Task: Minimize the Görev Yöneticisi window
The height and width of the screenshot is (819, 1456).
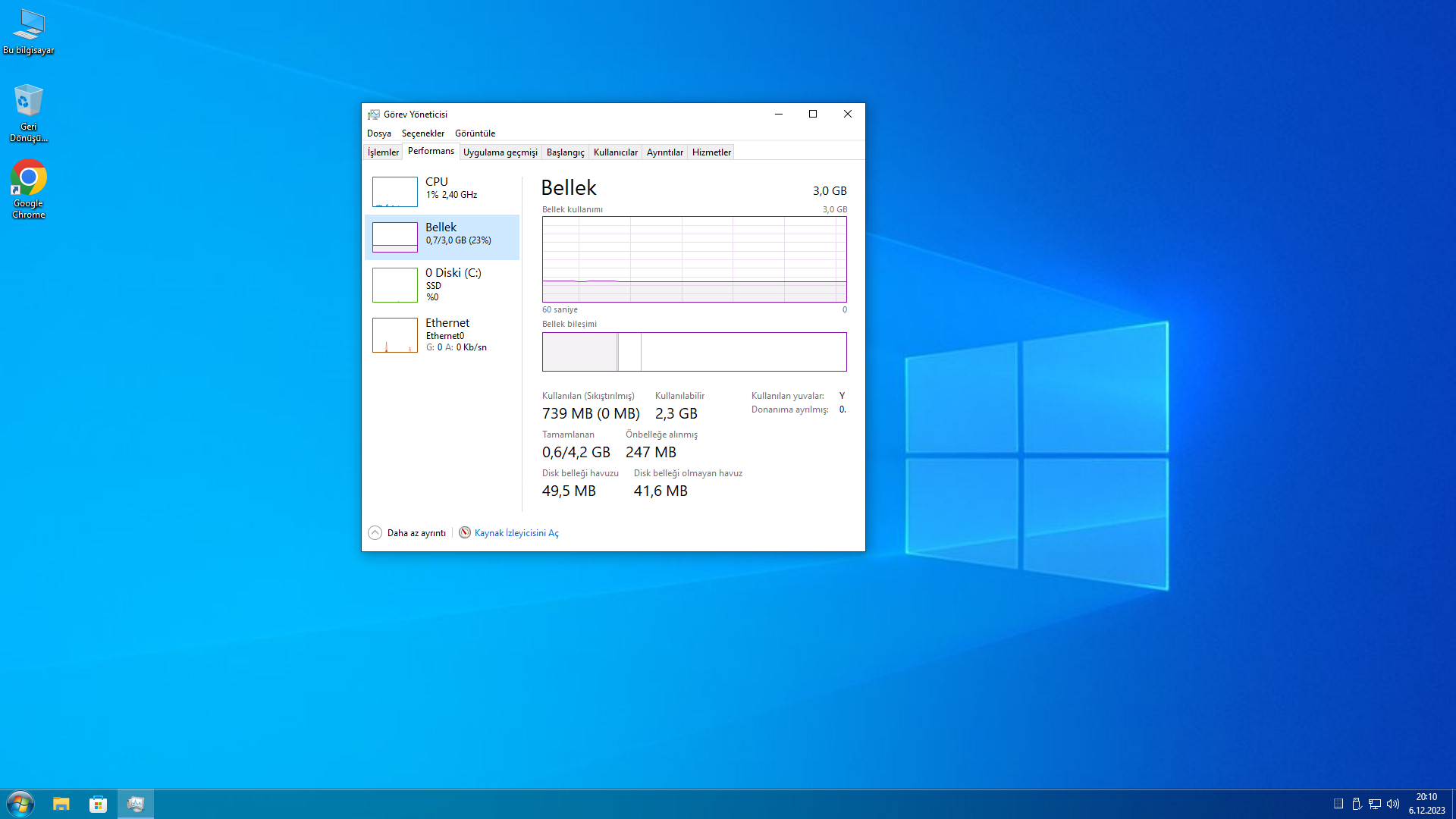Action: pyautogui.click(x=778, y=115)
